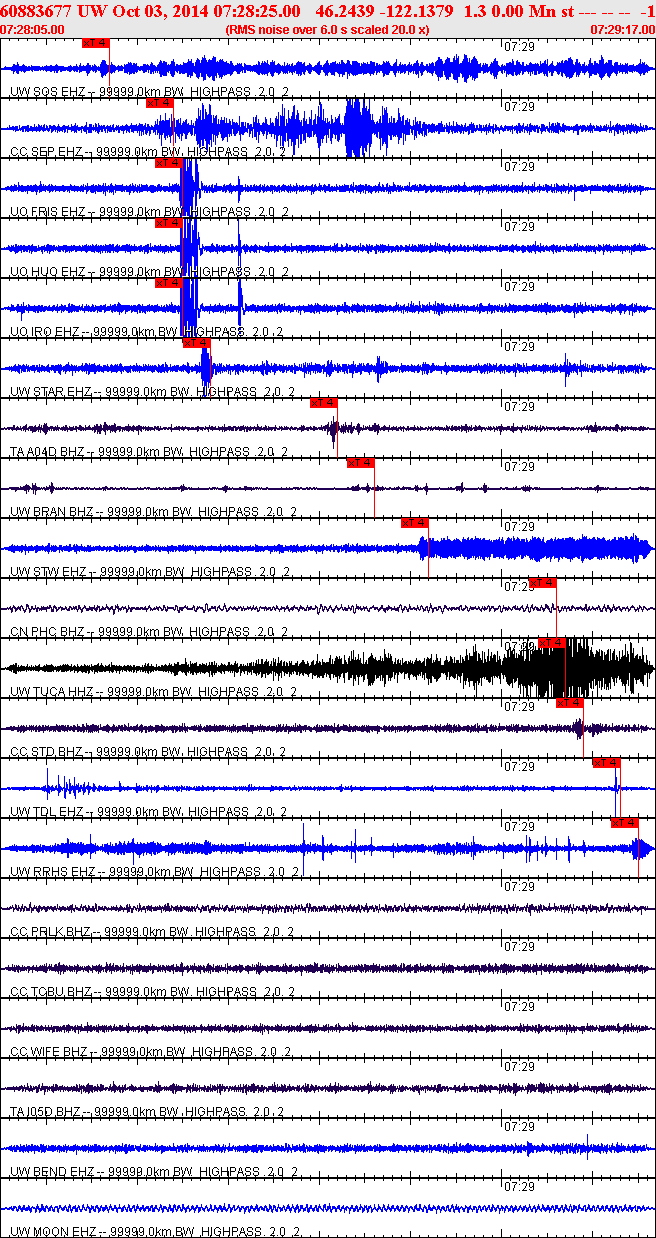
Task: Click the red pick flag on UW BRAN trace
Action: pyautogui.click(x=361, y=463)
